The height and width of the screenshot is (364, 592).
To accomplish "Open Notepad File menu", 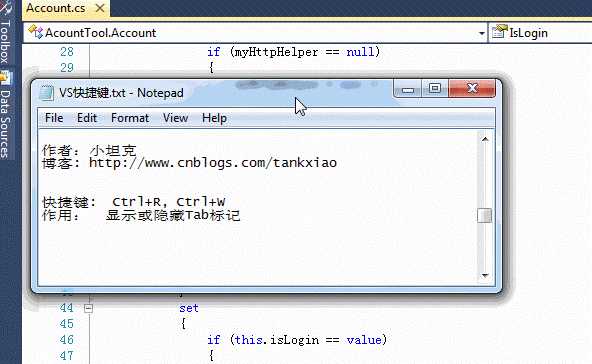I will (x=54, y=118).
